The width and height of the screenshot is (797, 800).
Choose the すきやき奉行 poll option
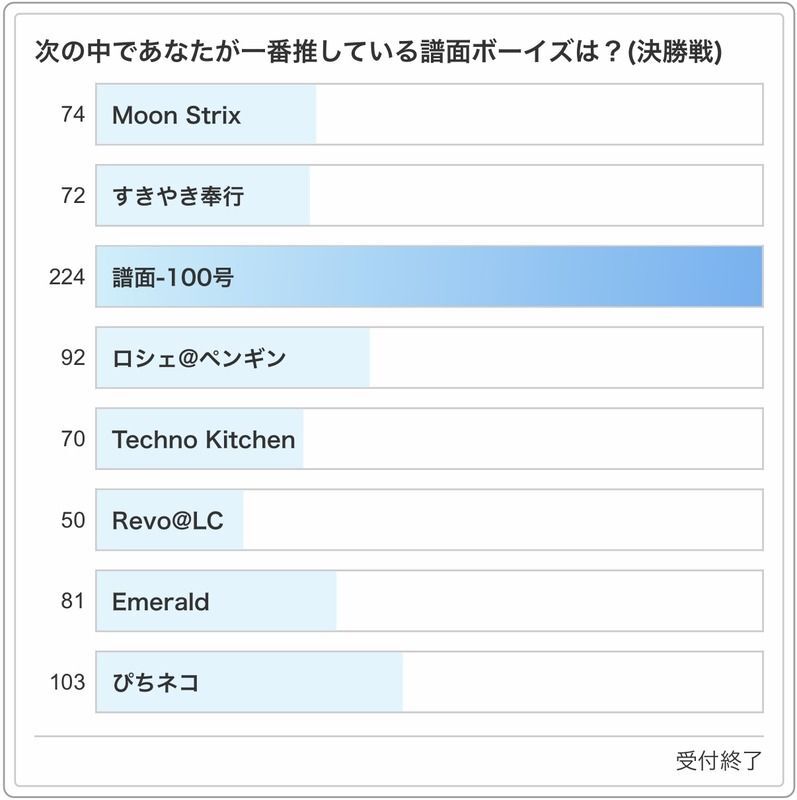[429, 196]
